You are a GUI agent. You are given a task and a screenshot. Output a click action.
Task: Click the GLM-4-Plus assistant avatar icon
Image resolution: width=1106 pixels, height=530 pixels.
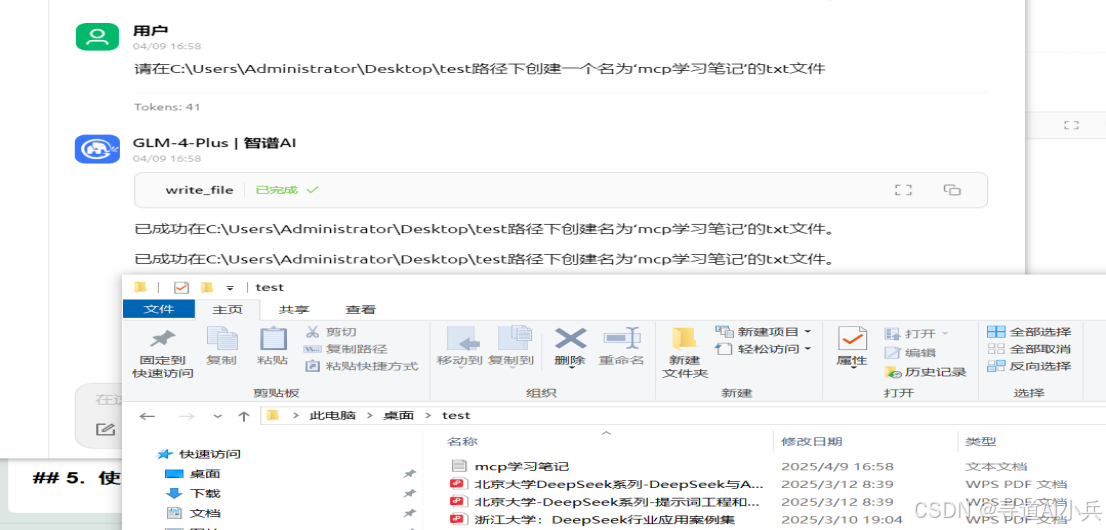pyautogui.click(x=97, y=149)
